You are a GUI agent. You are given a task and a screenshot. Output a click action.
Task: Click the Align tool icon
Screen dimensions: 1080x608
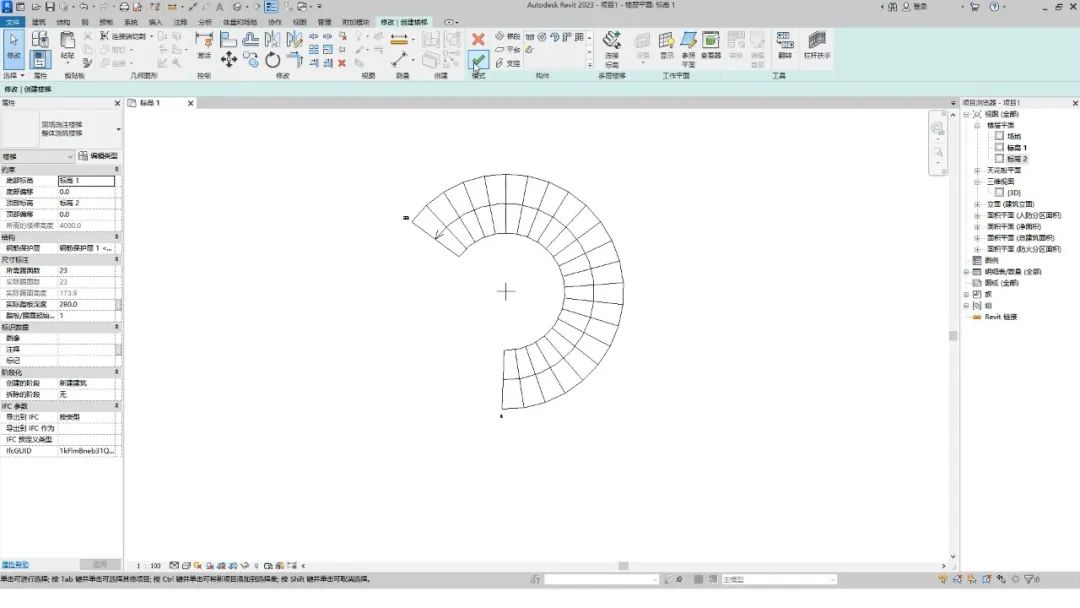(228, 40)
